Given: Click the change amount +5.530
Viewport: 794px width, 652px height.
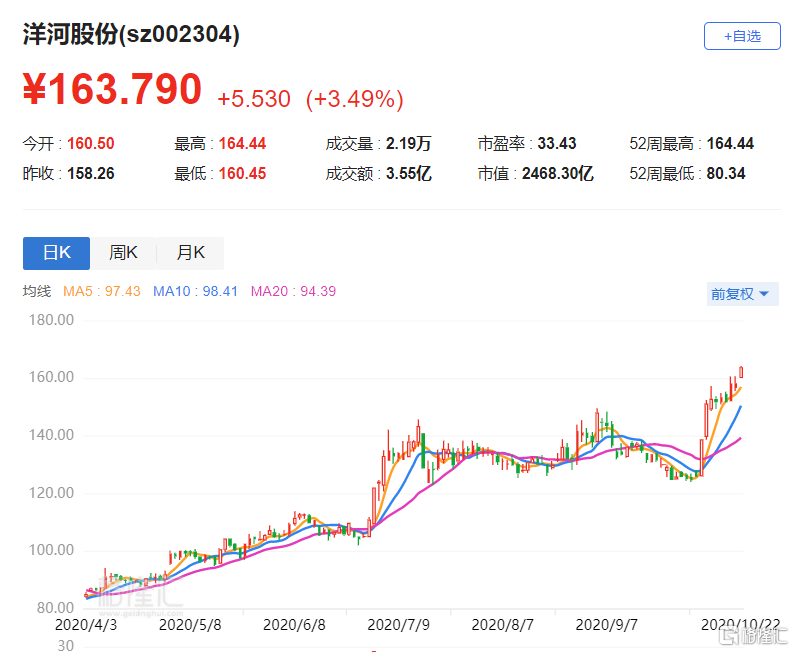Looking at the screenshot, I should click(254, 99).
